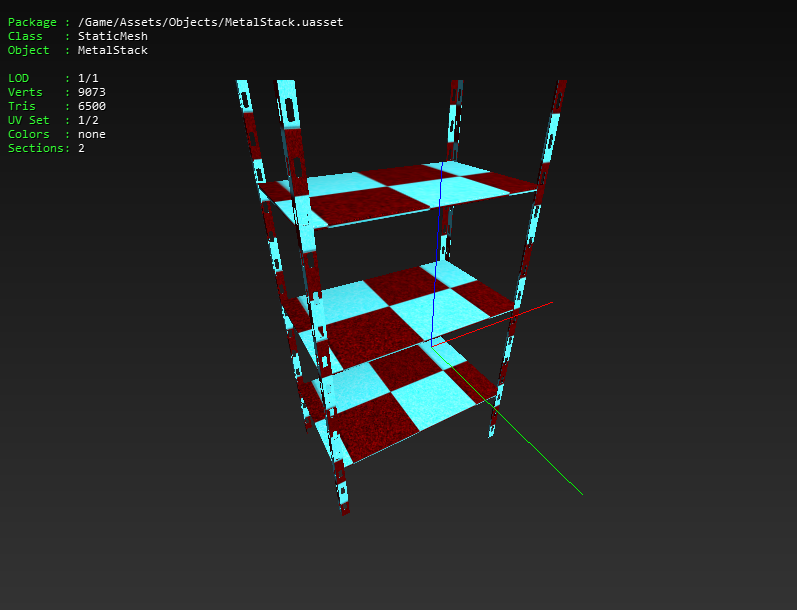Click the blue vertical axis line

tap(437, 254)
